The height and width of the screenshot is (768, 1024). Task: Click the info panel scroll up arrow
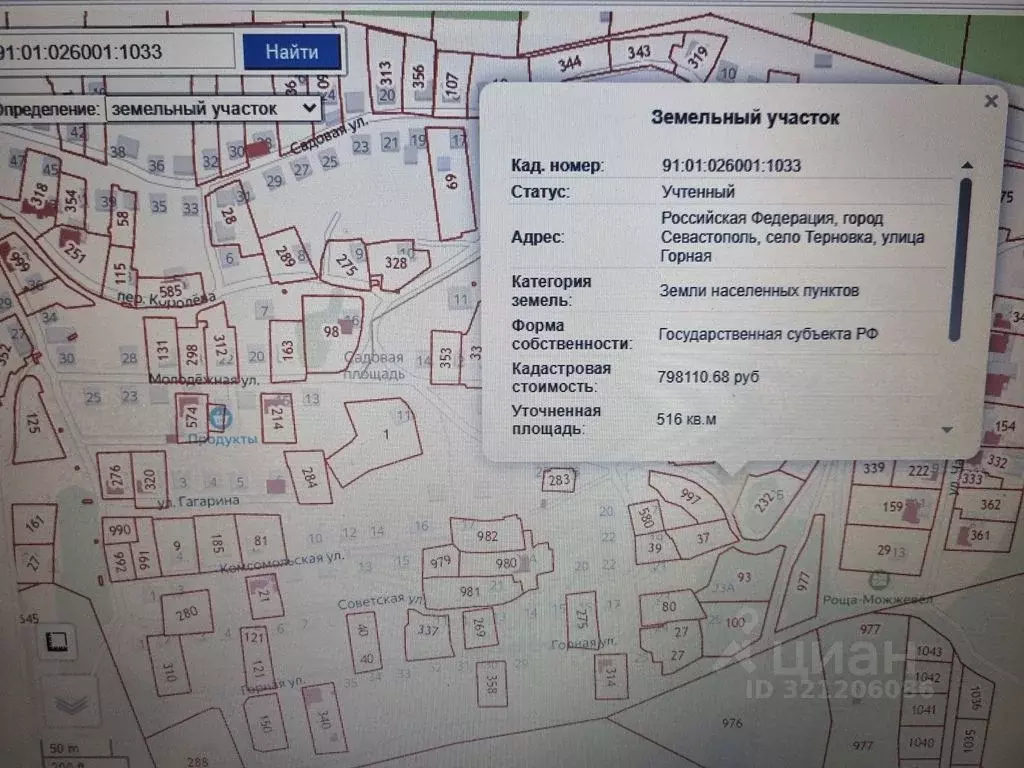coord(967,165)
